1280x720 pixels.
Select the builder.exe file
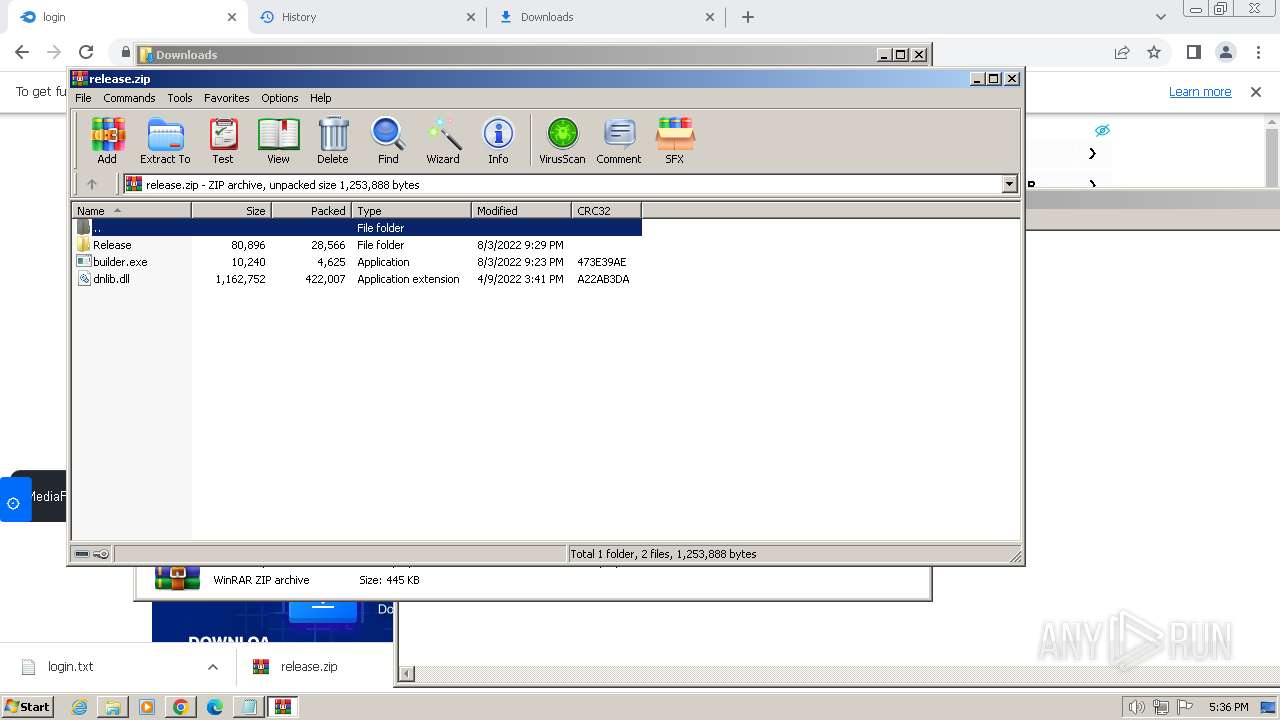tap(357, 262)
